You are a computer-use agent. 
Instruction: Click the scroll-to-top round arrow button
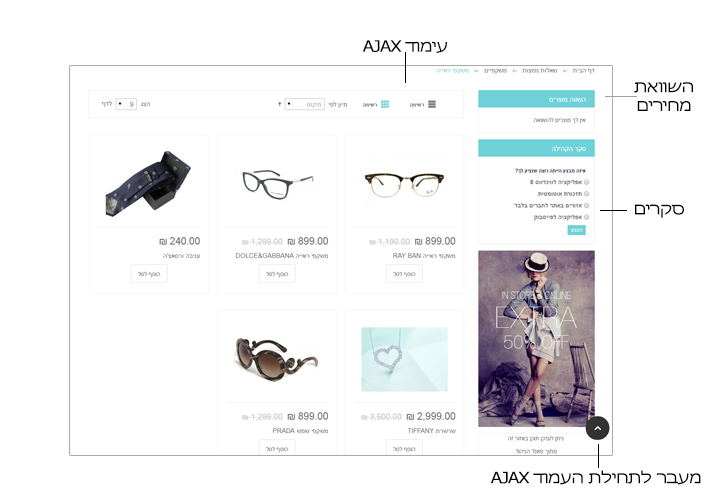[x=597, y=428]
